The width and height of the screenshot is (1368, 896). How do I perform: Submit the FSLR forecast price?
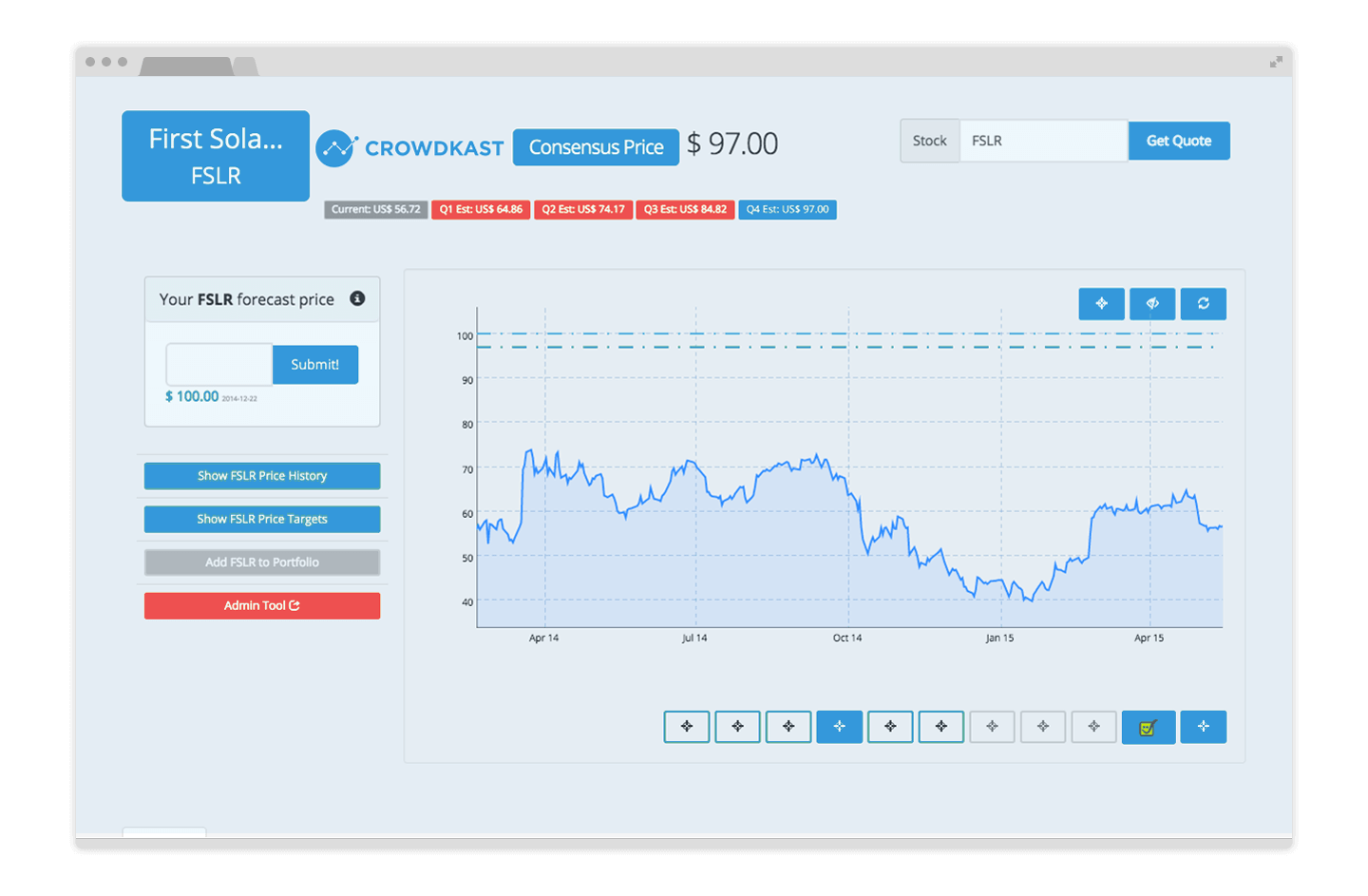[x=315, y=365]
